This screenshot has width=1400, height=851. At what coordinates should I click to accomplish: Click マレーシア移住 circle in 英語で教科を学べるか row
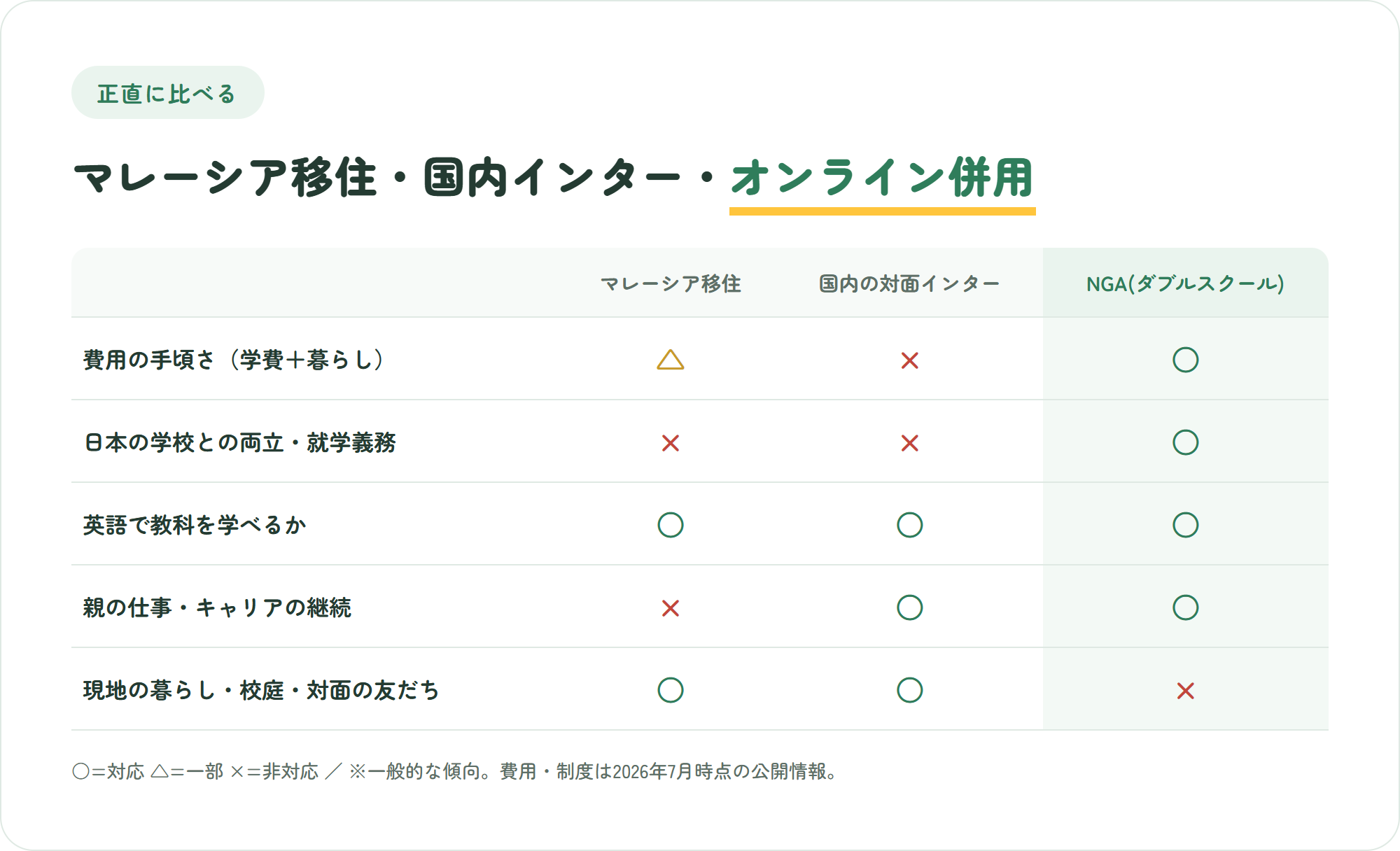click(671, 525)
